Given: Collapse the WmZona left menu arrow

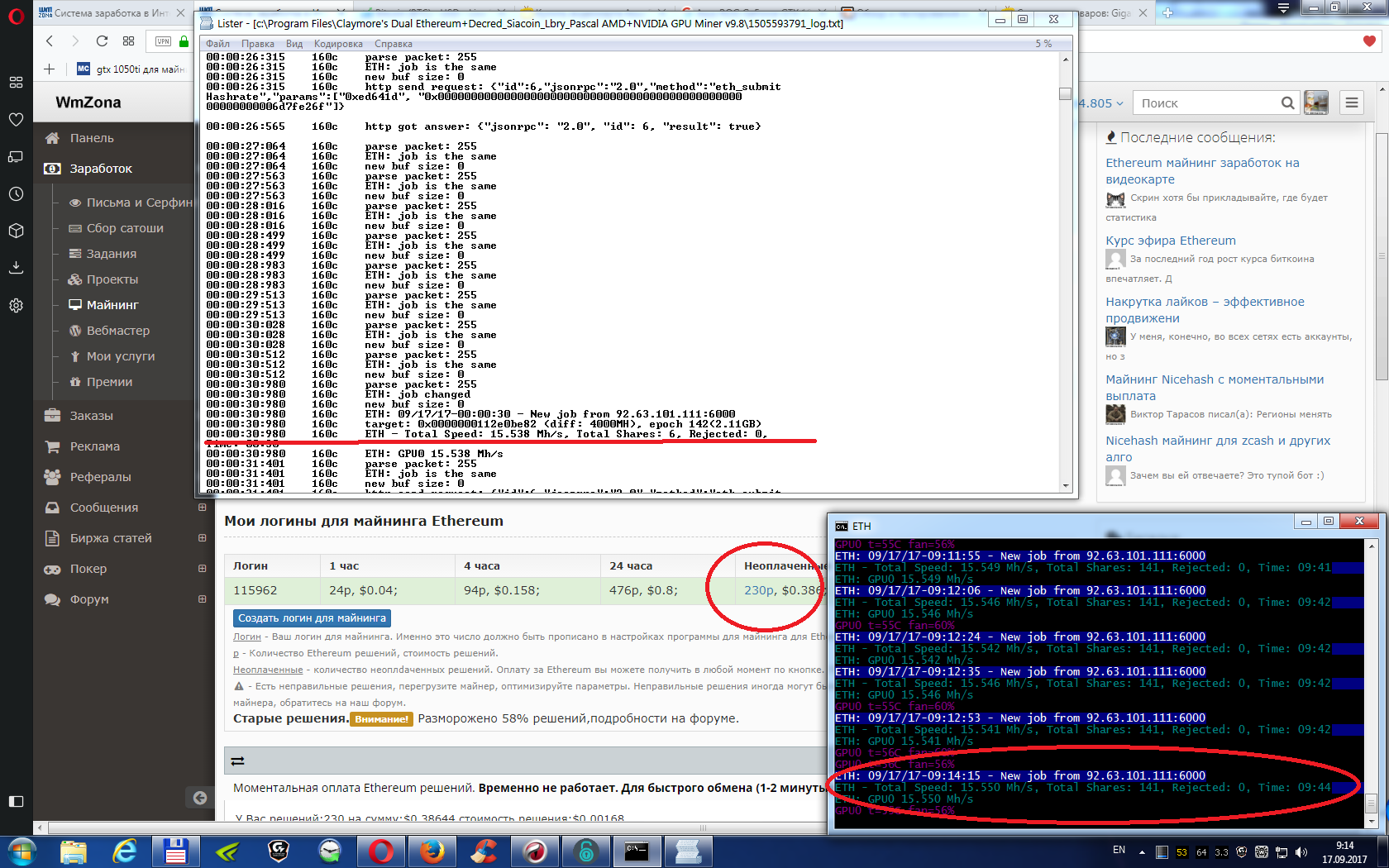Looking at the screenshot, I should point(199,798).
